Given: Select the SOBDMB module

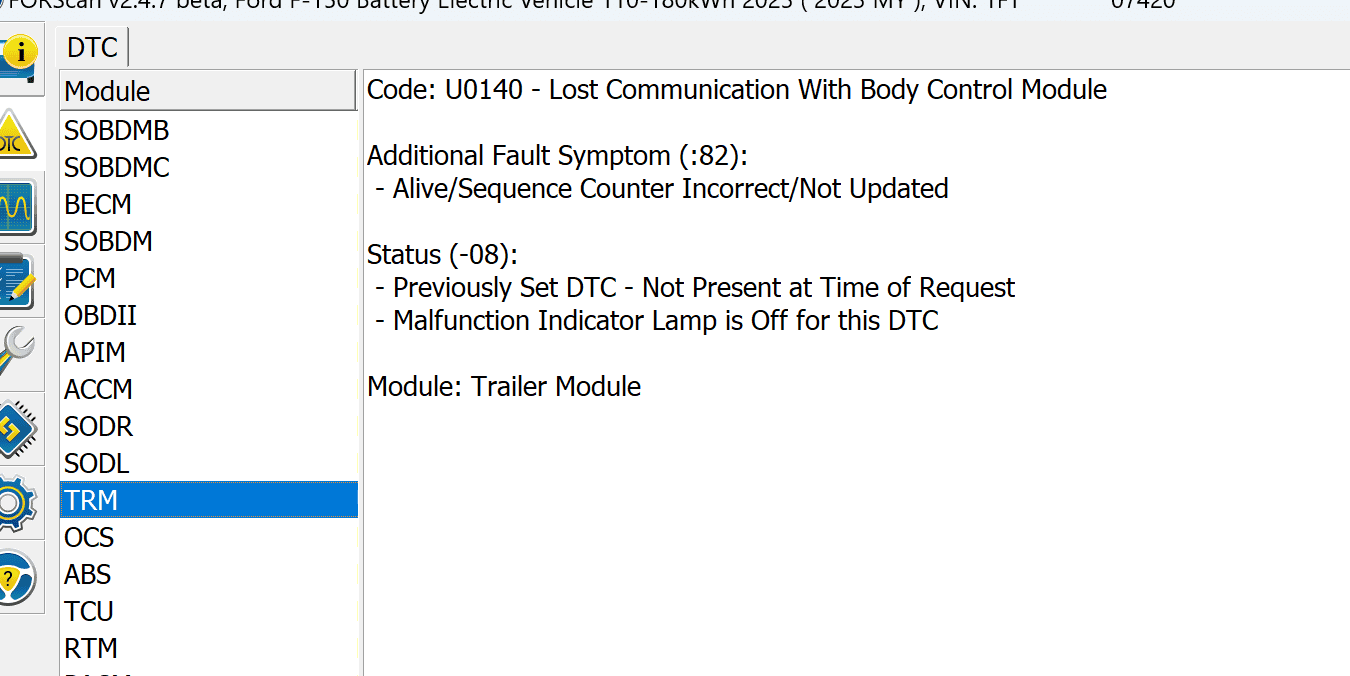Looking at the screenshot, I should (117, 131).
